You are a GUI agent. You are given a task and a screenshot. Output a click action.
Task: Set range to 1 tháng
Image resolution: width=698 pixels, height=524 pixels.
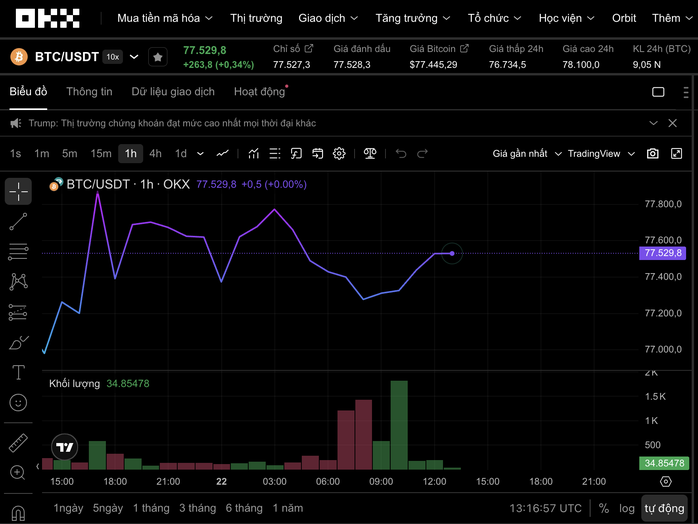(x=151, y=508)
